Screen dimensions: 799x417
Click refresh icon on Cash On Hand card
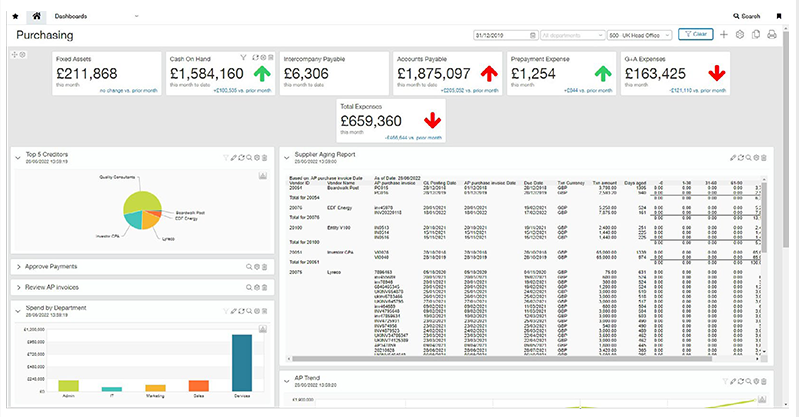click(x=255, y=58)
